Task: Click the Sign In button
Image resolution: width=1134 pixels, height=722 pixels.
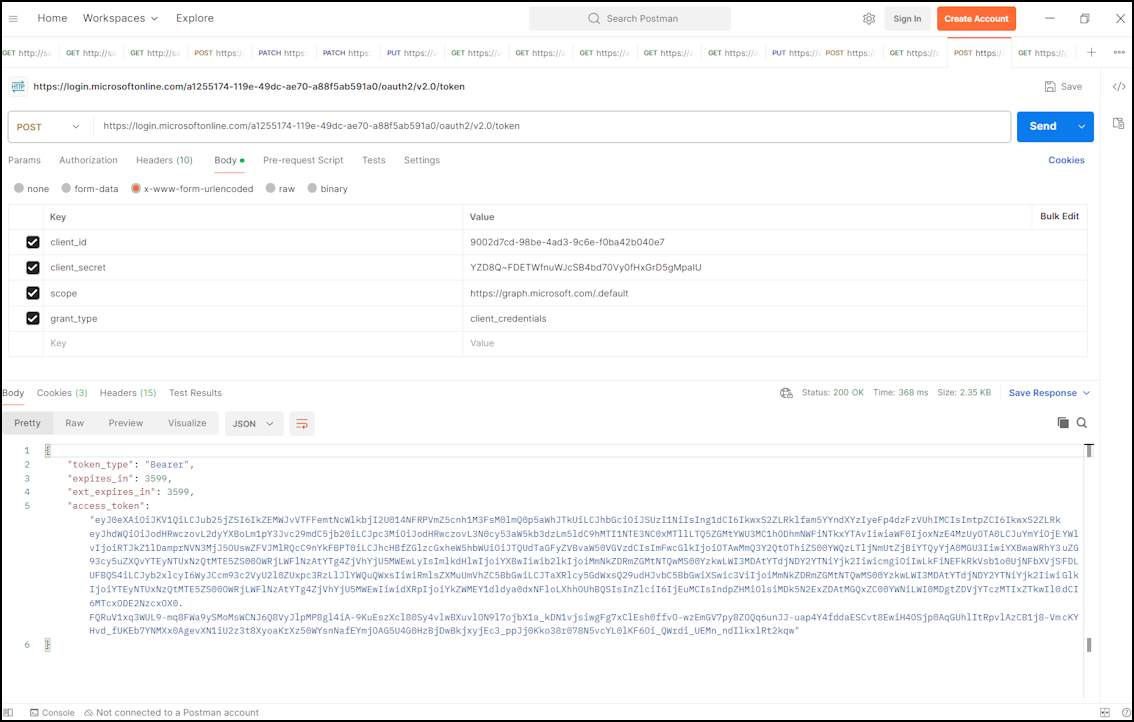Action: pyautogui.click(x=907, y=19)
